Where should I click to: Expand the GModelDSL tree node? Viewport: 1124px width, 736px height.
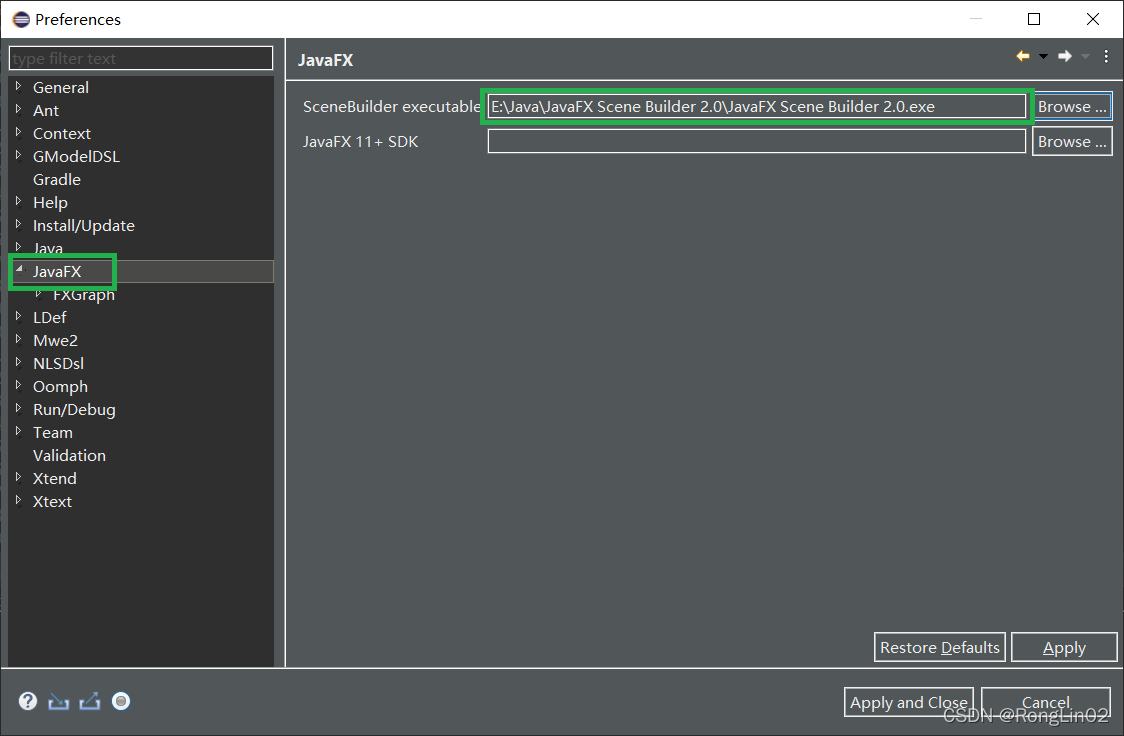(x=19, y=156)
